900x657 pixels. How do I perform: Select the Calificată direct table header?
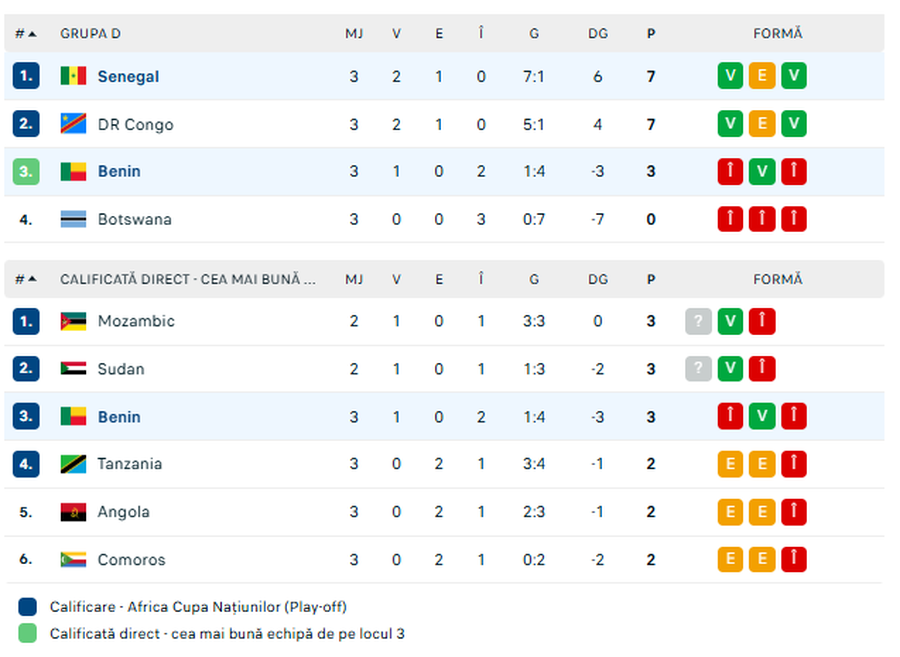coord(188,280)
